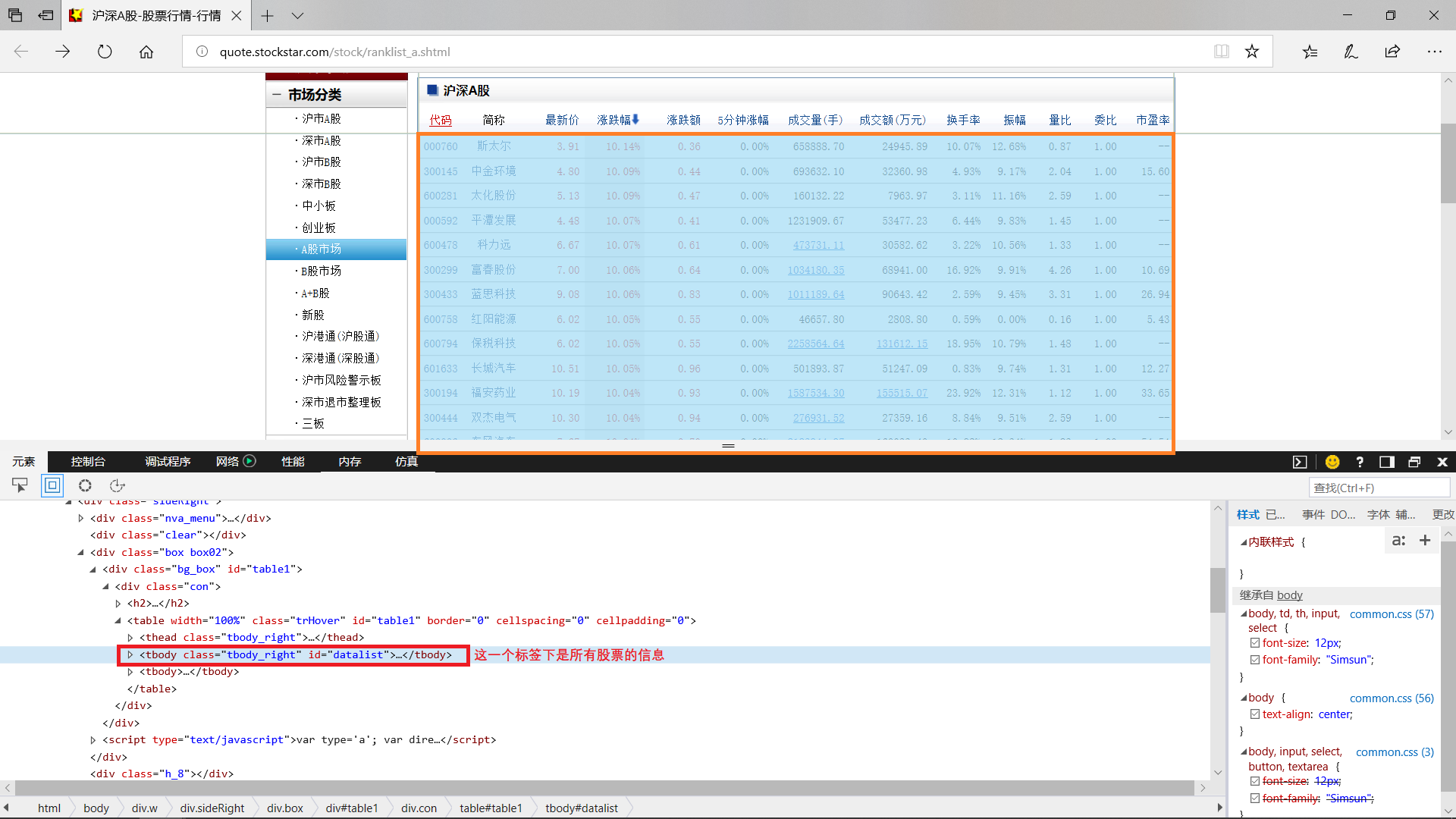Viewport: 1456px width, 819px height.
Task: Collapse the div class con node
Action: pyautogui.click(x=105, y=586)
